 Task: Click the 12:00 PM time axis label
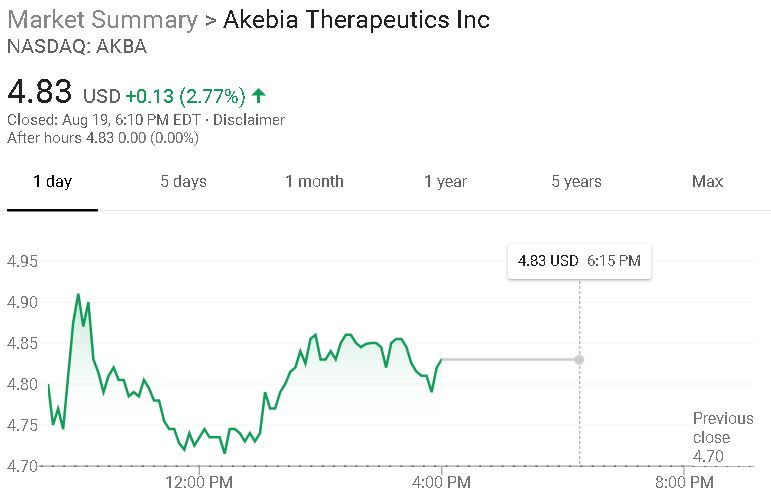[x=199, y=483]
